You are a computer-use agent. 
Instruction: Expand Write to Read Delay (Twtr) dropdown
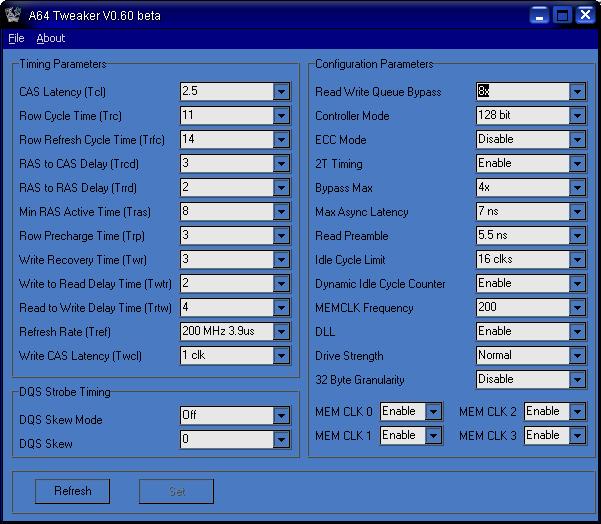point(281,284)
